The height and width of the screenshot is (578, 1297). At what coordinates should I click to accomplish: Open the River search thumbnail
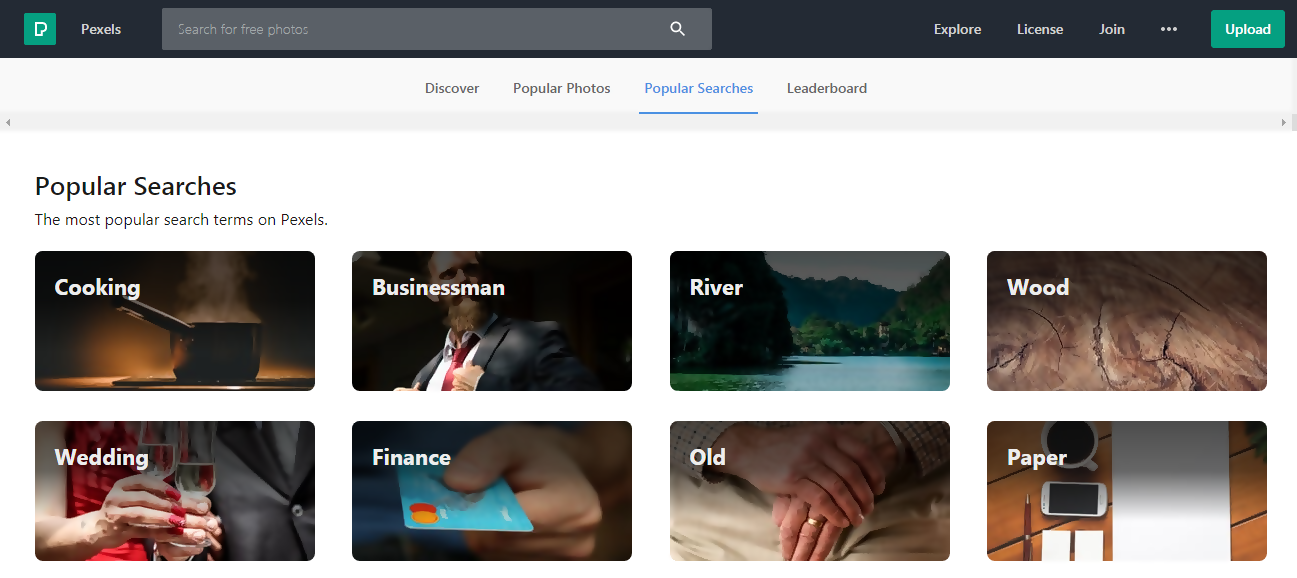(x=810, y=321)
